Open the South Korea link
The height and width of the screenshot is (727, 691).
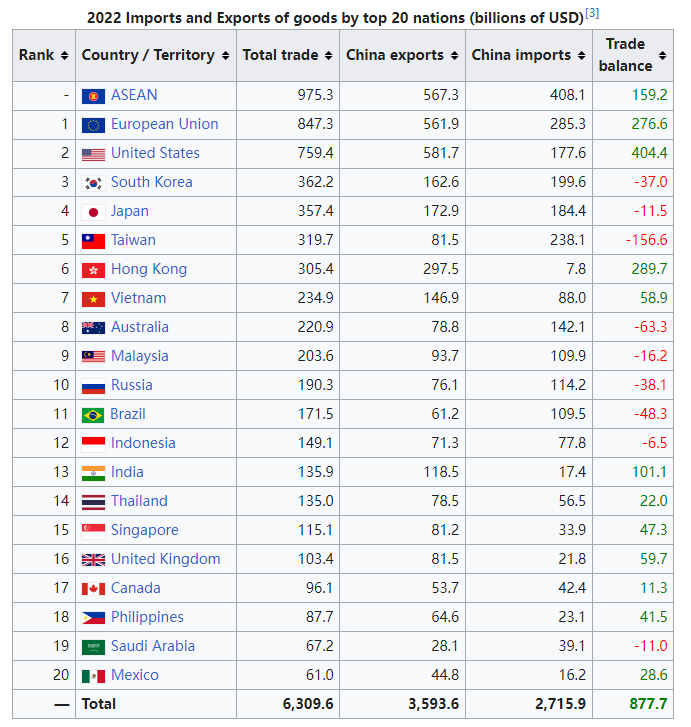coord(152,182)
